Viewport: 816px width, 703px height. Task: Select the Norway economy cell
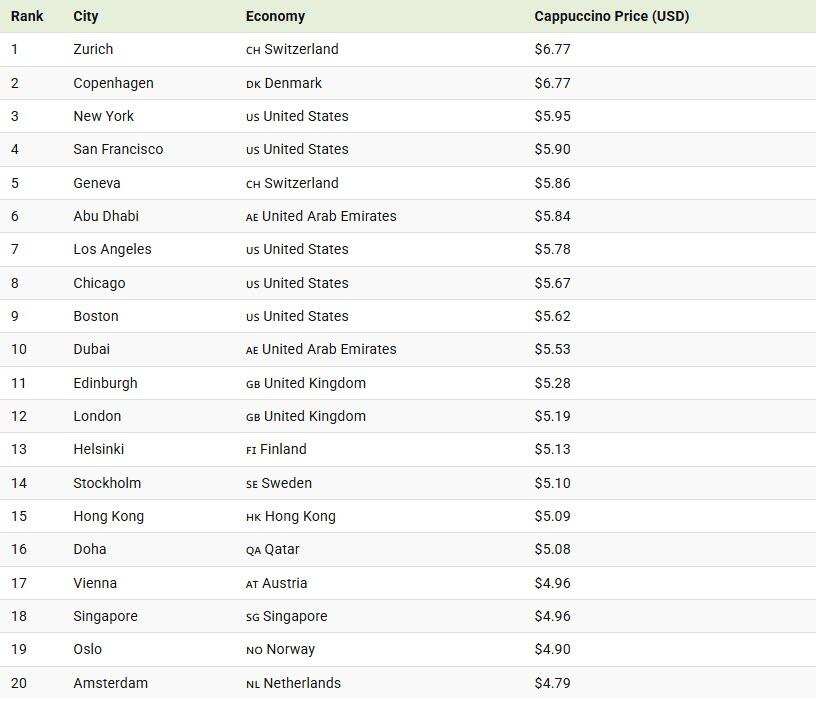pyautogui.click(x=290, y=649)
